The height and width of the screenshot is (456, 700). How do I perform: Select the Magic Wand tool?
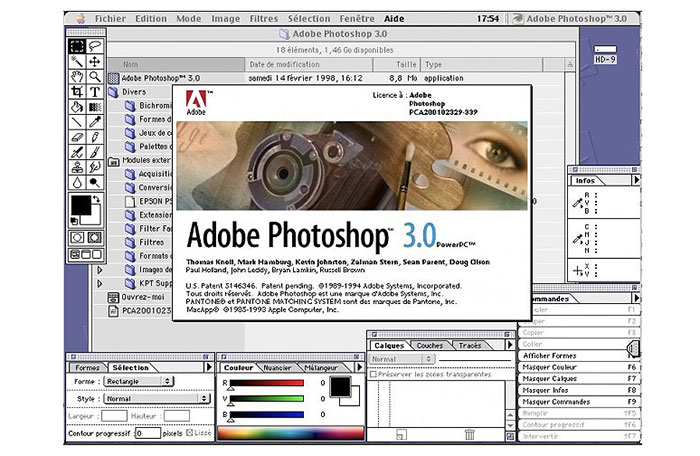point(77,61)
